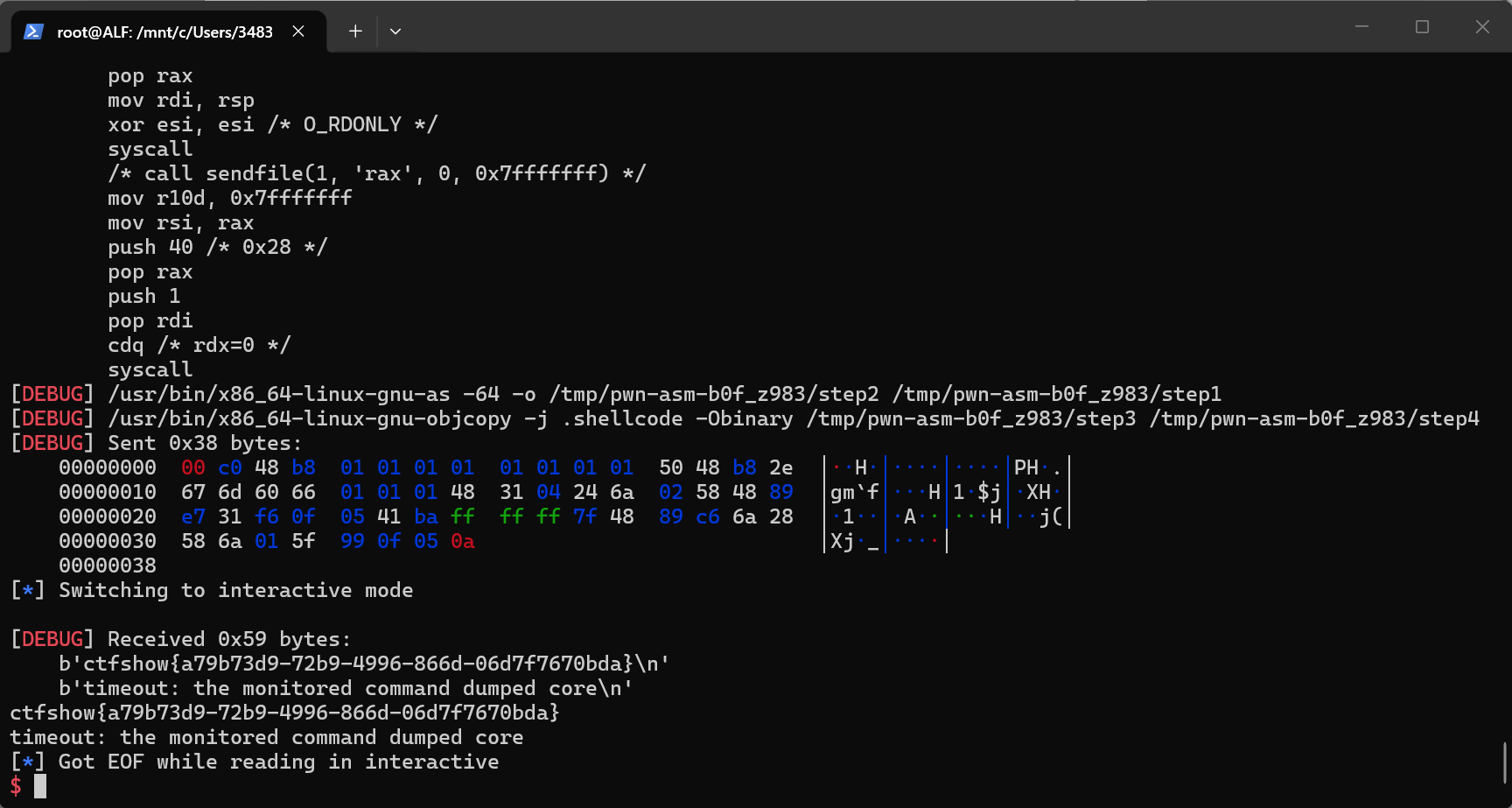This screenshot has height=808, width=1512.
Task: Open a new terminal tab with plus button
Action: coord(355,32)
